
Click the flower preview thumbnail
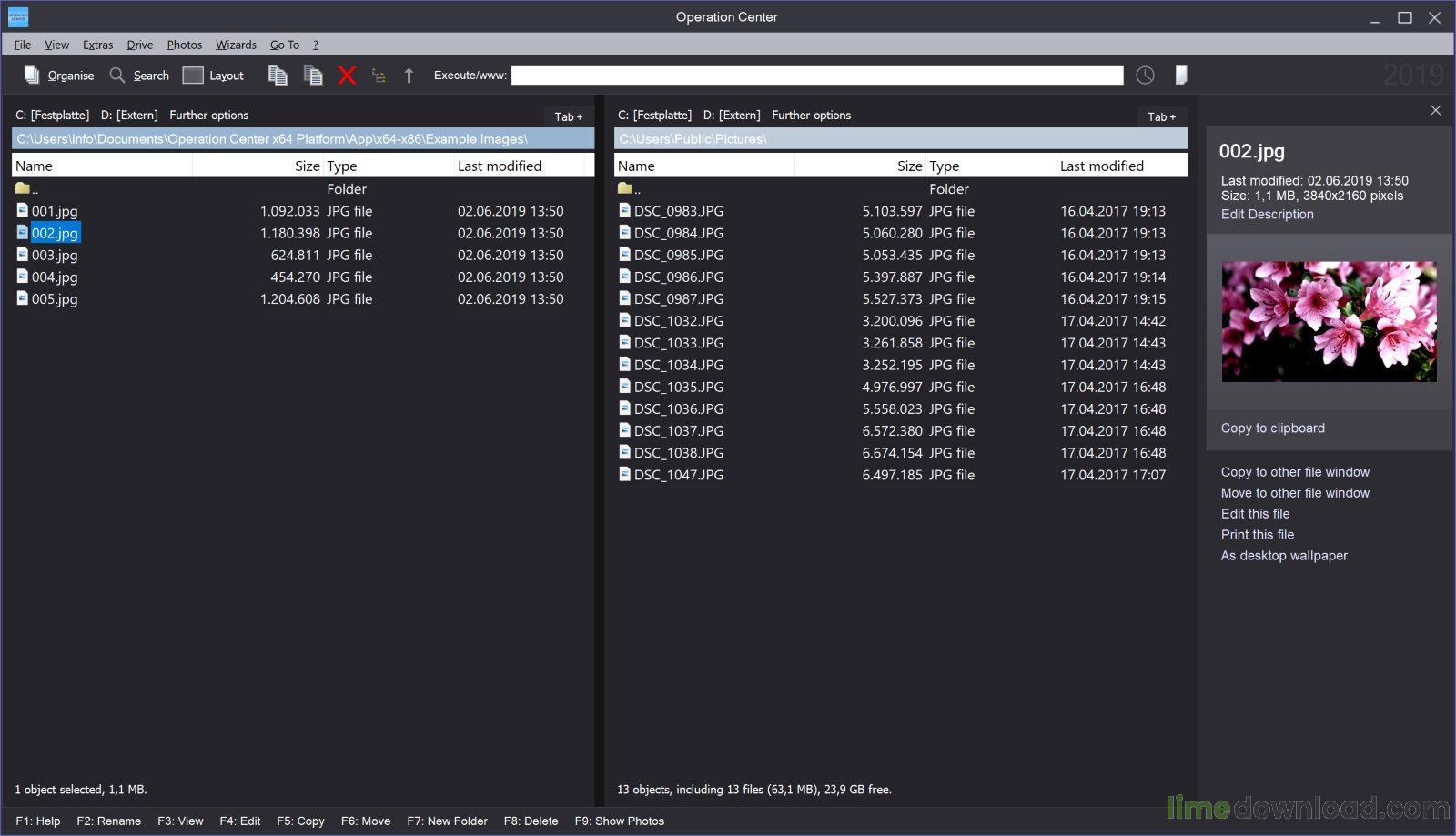tap(1329, 321)
